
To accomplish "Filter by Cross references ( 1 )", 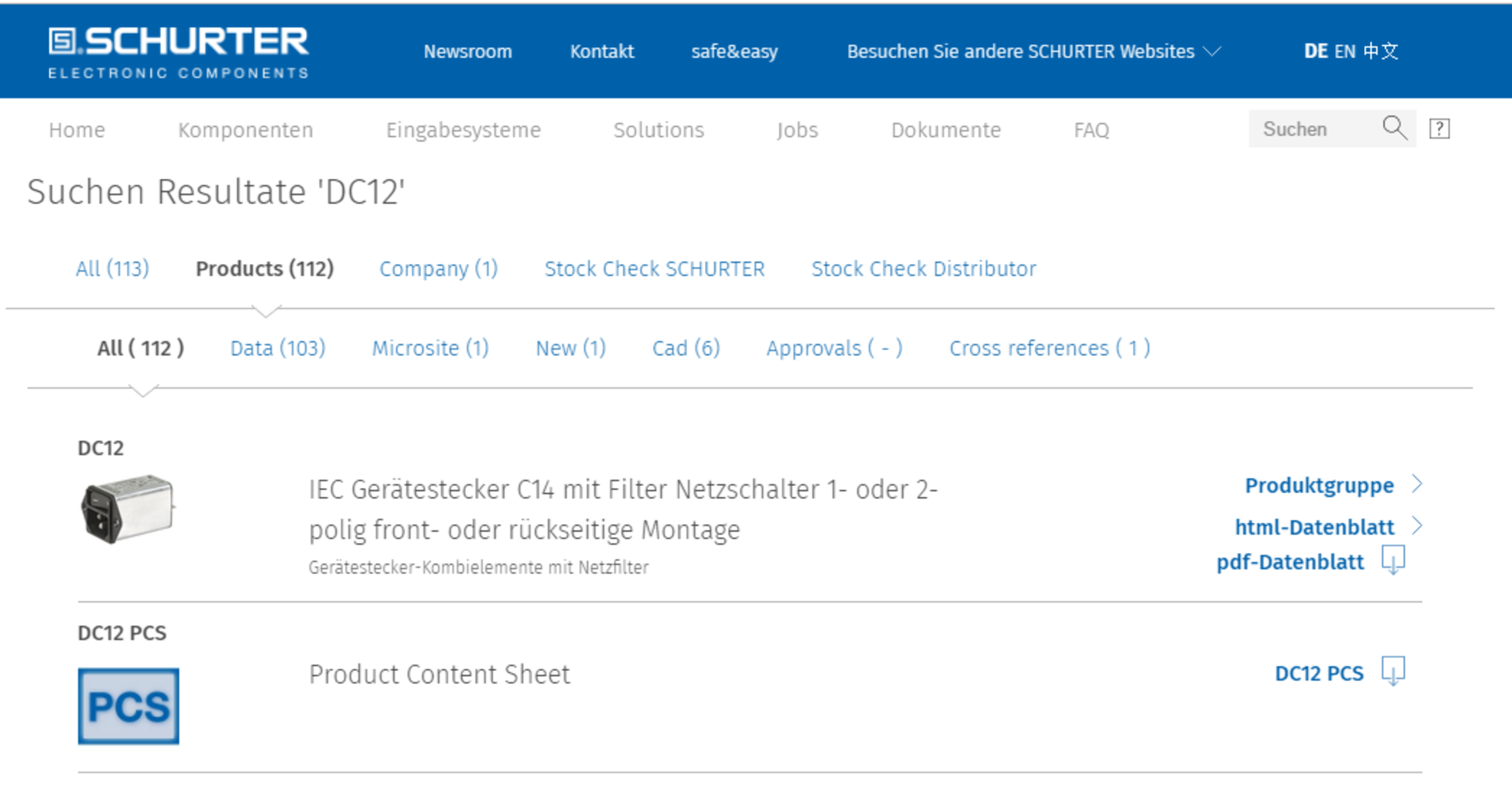I will tap(1050, 348).
